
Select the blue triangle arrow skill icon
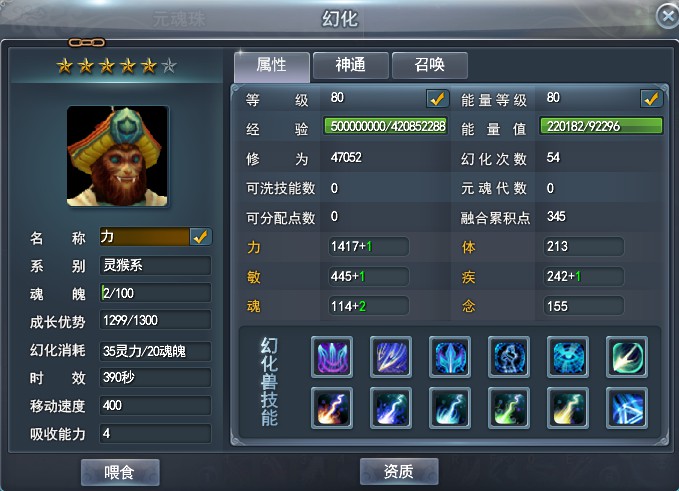point(627,408)
